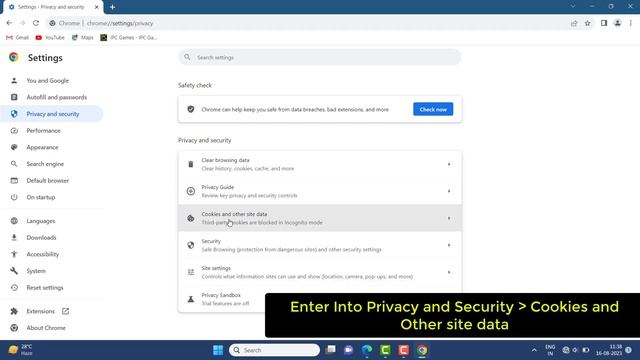Image resolution: width=640 pixels, height=360 pixels.
Task: Open Windows Start menu
Action: coord(218,350)
